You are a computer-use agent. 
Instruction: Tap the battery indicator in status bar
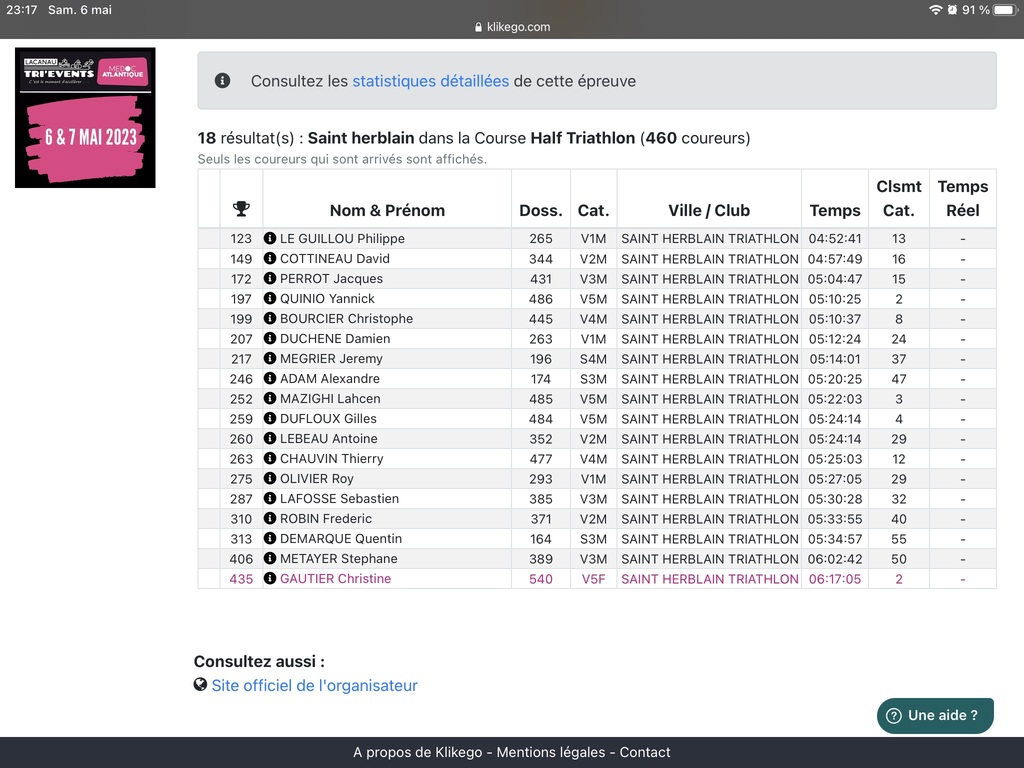point(1003,10)
